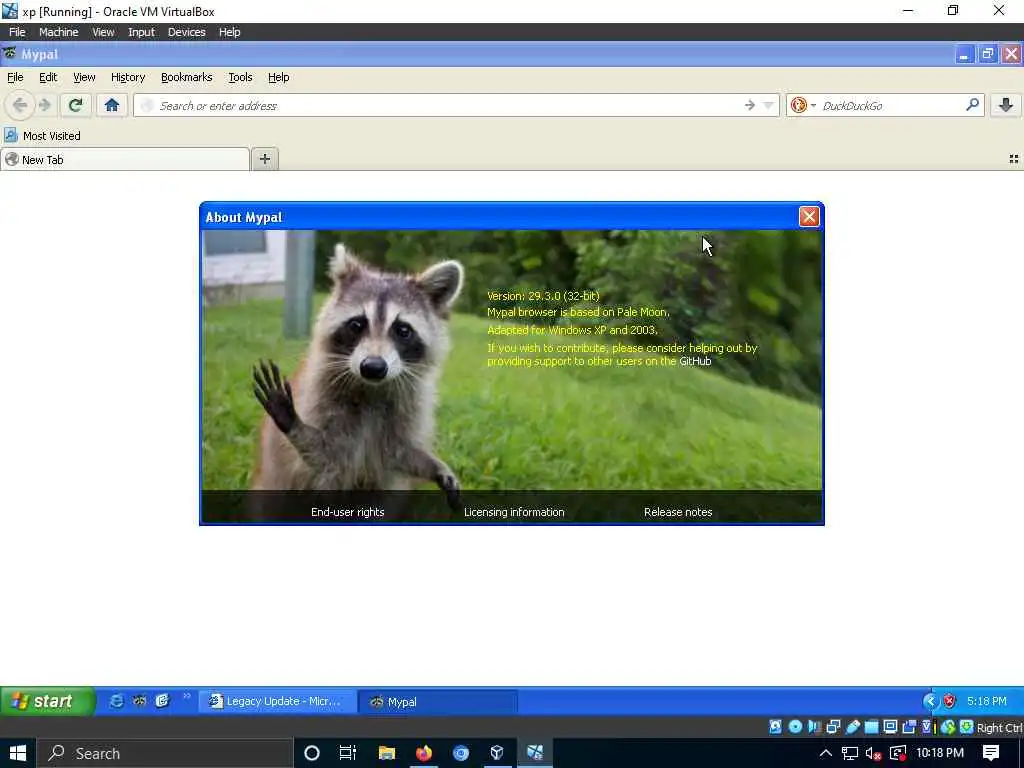This screenshot has width=1024, height=768.
Task: Open Mypal Edit menu
Action: point(48,77)
